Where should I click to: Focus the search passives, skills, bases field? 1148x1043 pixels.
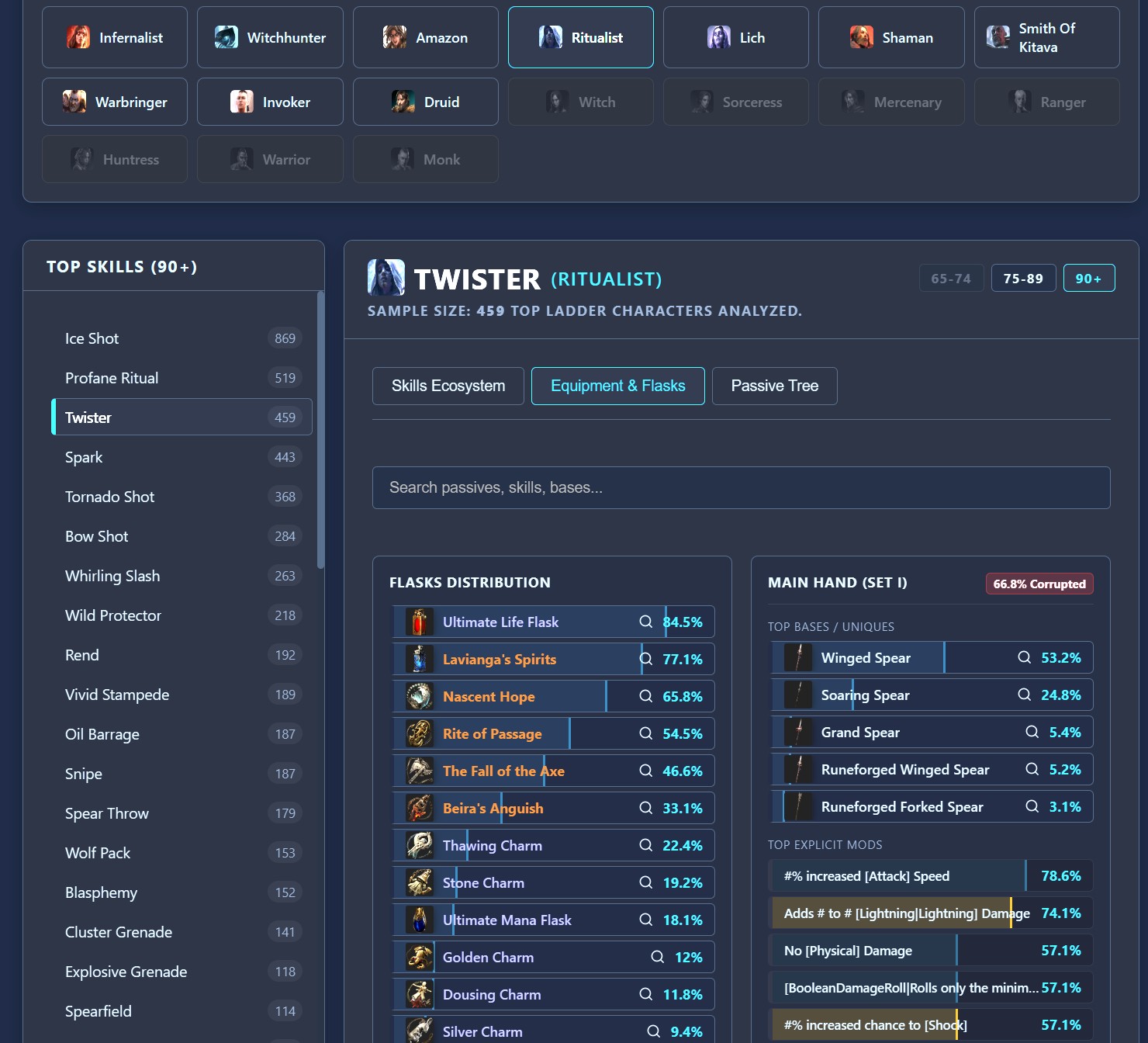[x=742, y=487]
